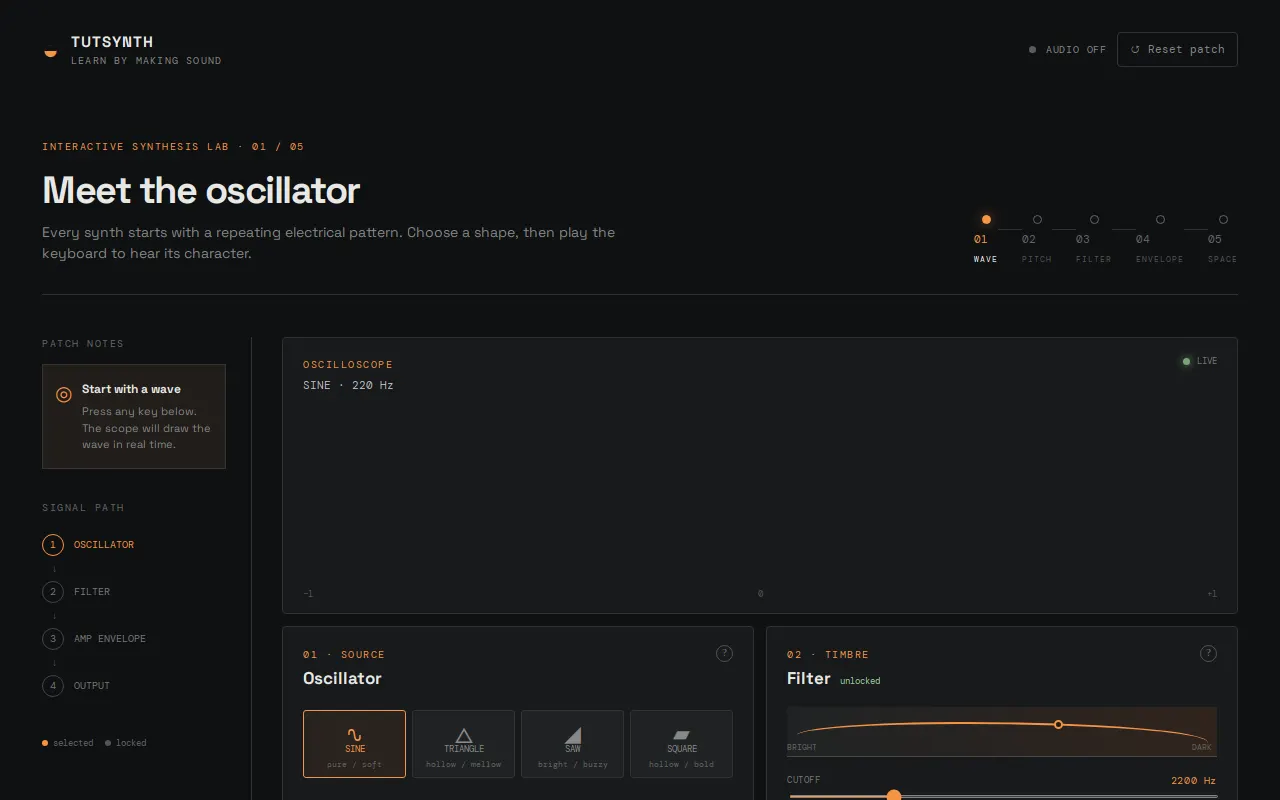Click the target icon in Start with a wave note
The width and height of the screenshot is (1280, 800).
(64, 395)
